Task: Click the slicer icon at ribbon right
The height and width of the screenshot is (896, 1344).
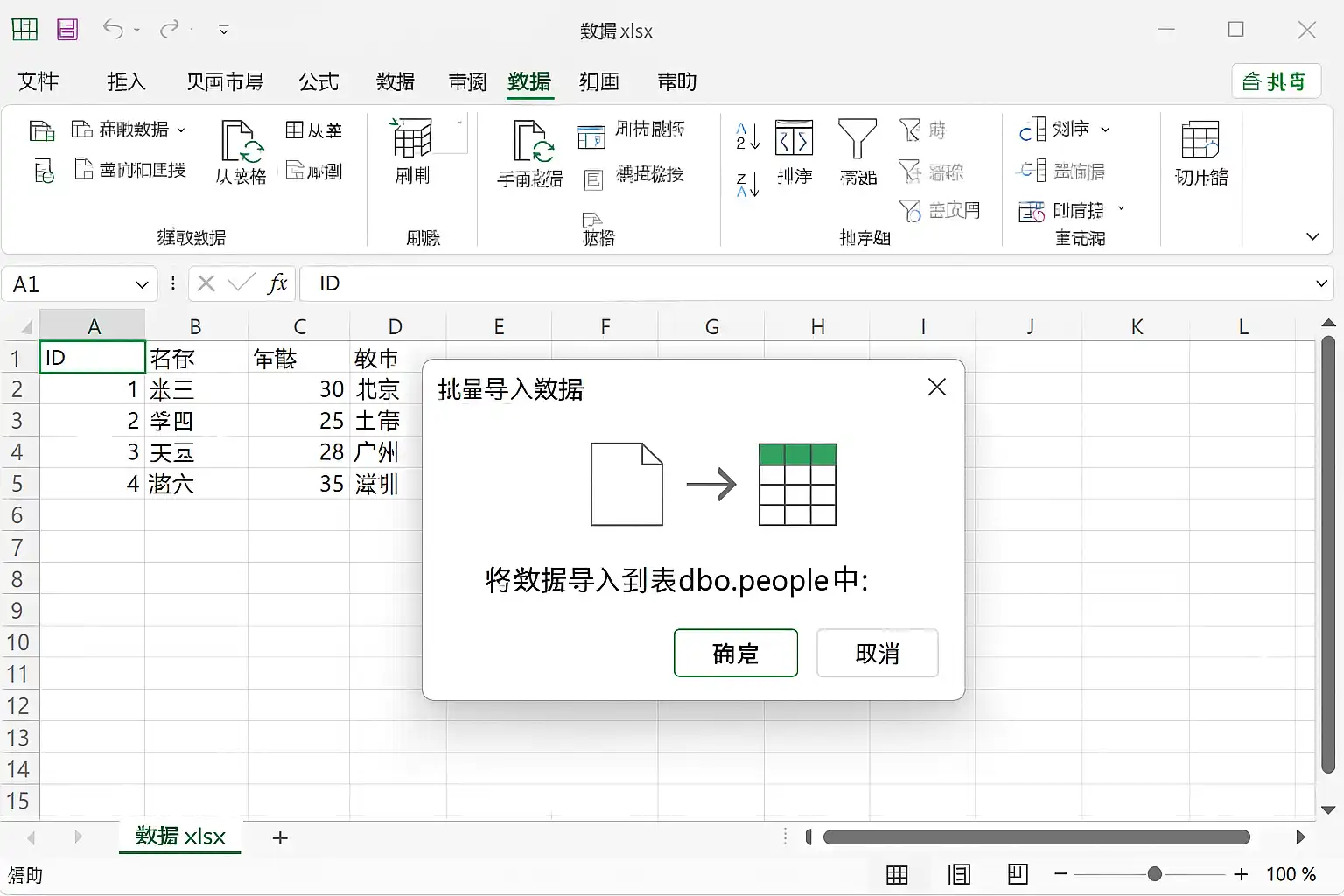Action: 1200,140
